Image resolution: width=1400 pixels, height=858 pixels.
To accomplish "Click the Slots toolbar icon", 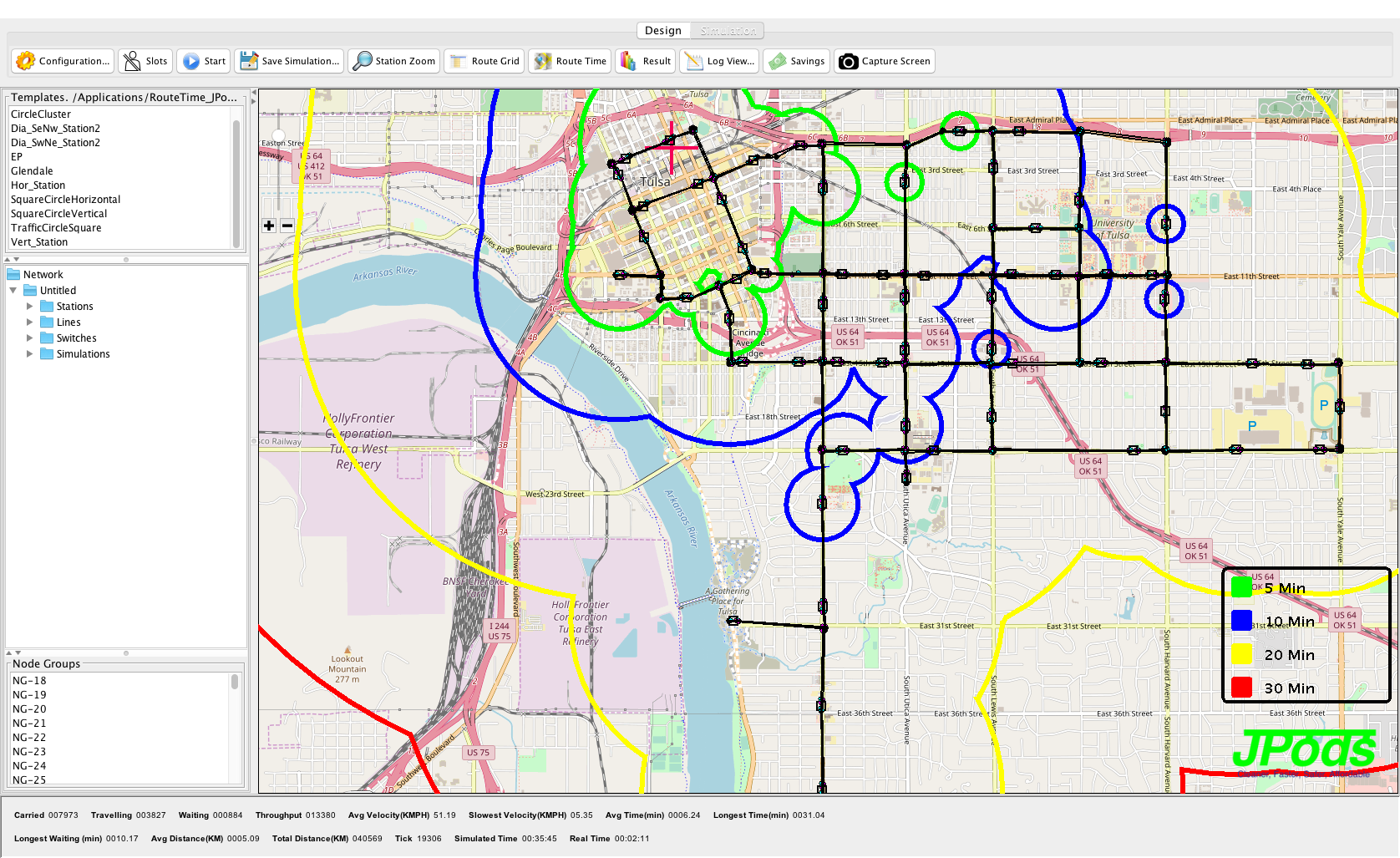I will pos(132,61).
